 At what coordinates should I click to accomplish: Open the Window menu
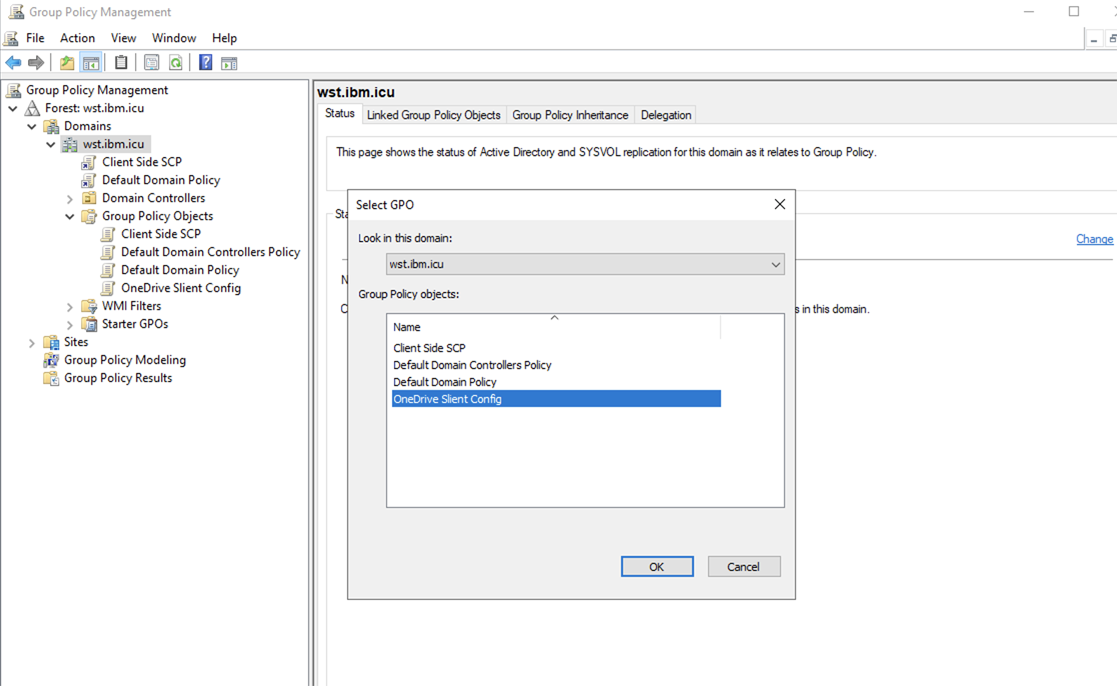(x=174, y=38)
